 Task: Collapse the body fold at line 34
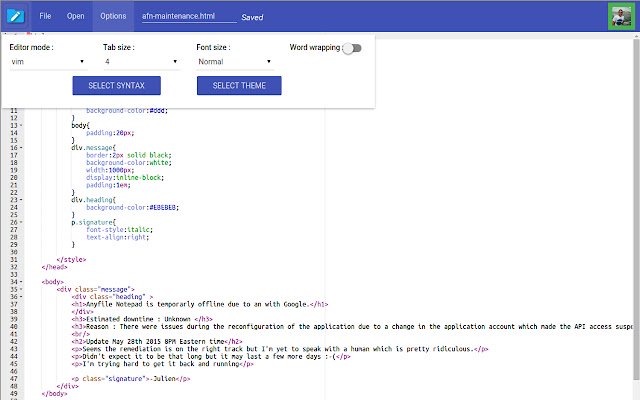pos(21,282)
